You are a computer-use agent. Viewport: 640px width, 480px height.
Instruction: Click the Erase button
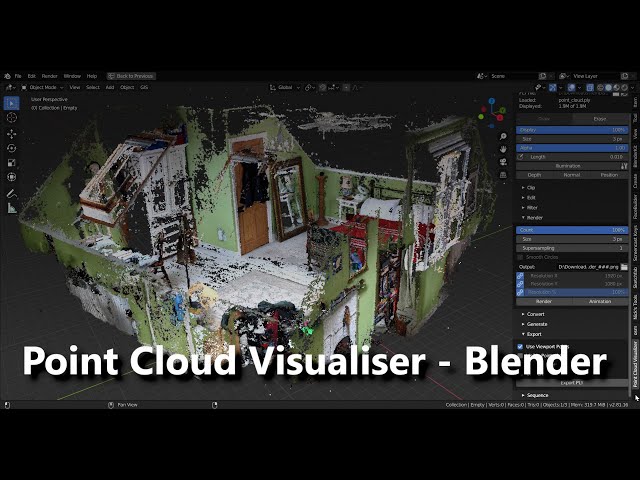(600, 119)
